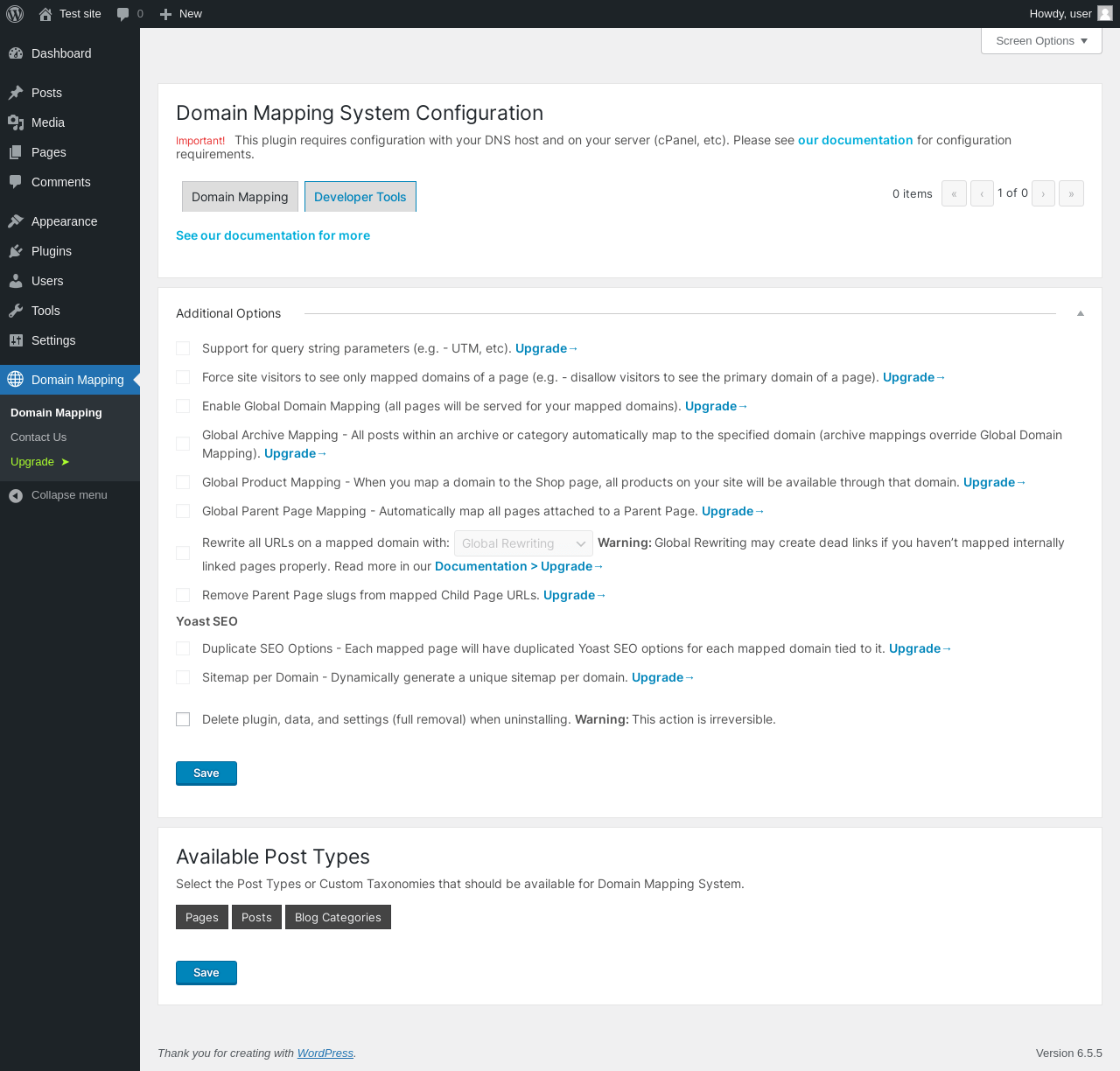1120x1071 pixels.
Task: Click the comments bubble icon in admin bar
Action: [x=123, y=14]
